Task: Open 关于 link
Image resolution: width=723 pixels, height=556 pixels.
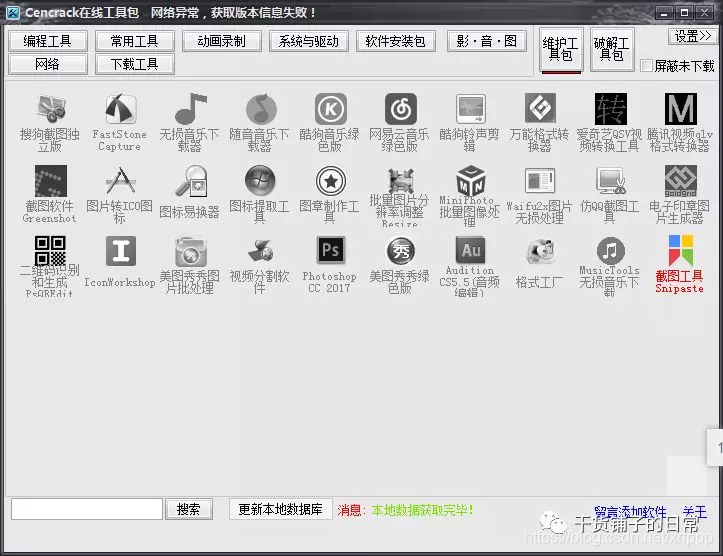Action: pyautogui.click(x=694, y=512)
